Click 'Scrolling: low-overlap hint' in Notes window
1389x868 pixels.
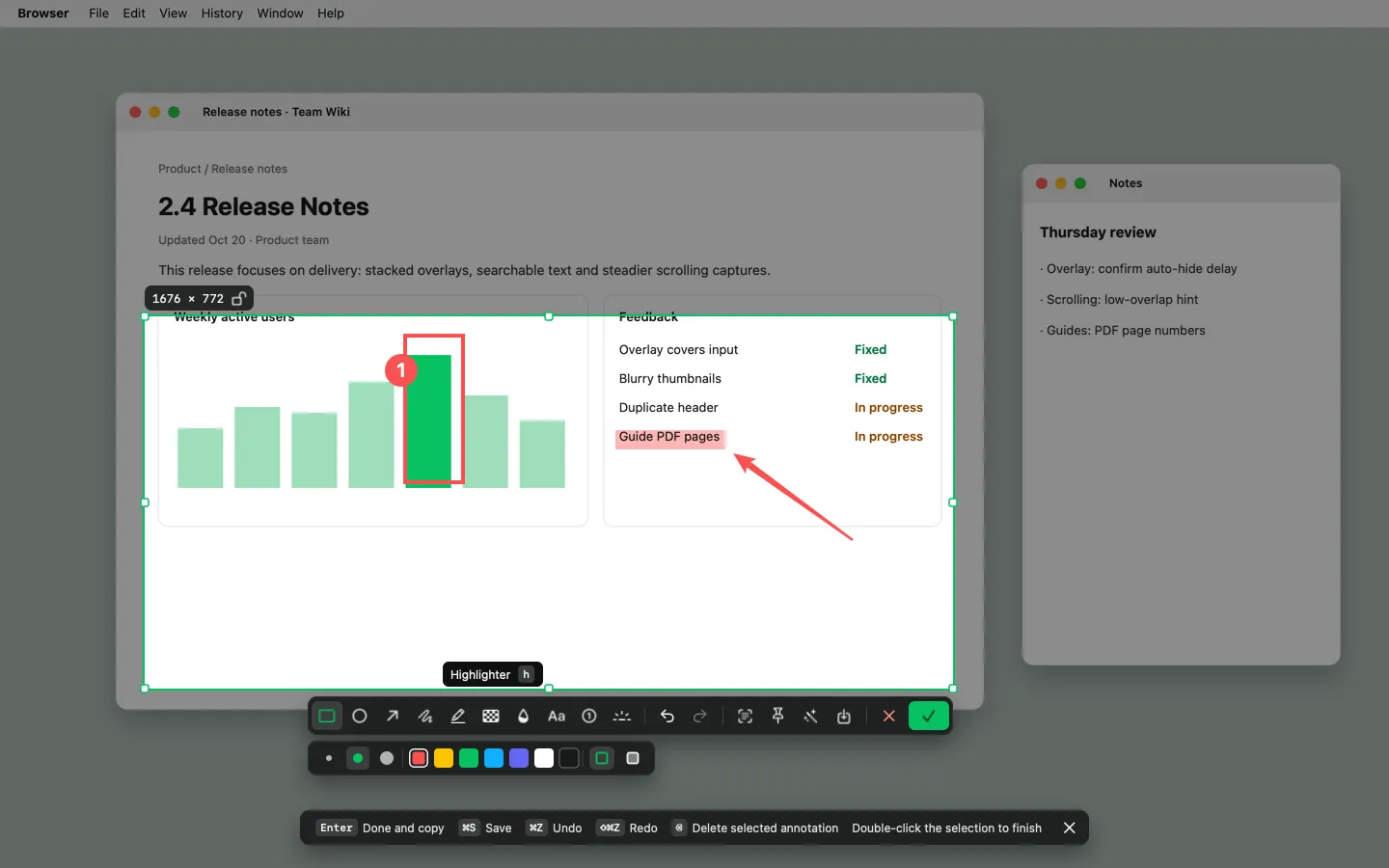(1119, 300)
